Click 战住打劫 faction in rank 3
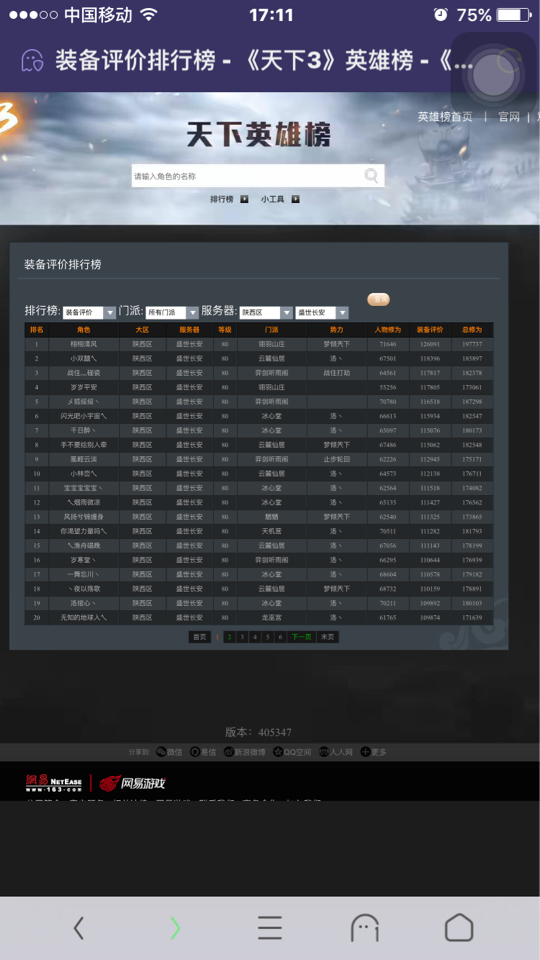 coord(337,372)
